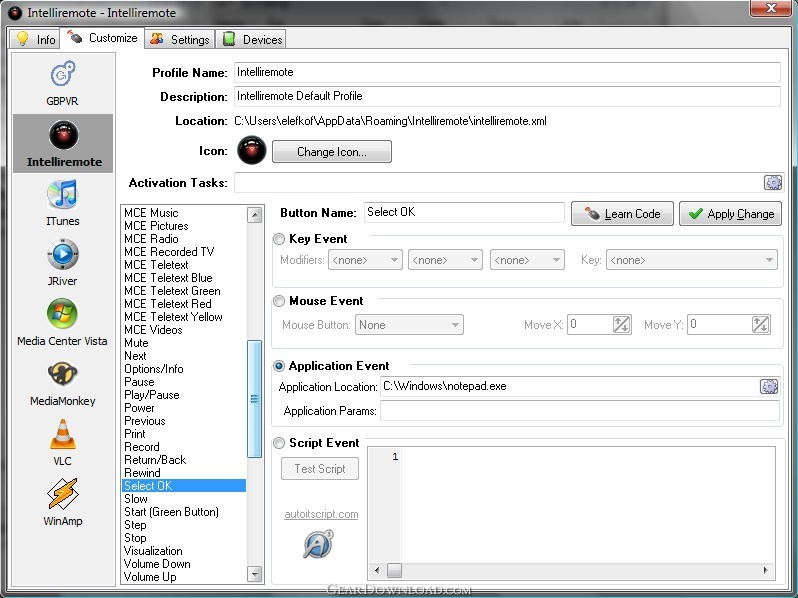Viewport: 798px width, 598px height.
Task: Select 'Select OK' highlighted item
Action: coord(184,486)
